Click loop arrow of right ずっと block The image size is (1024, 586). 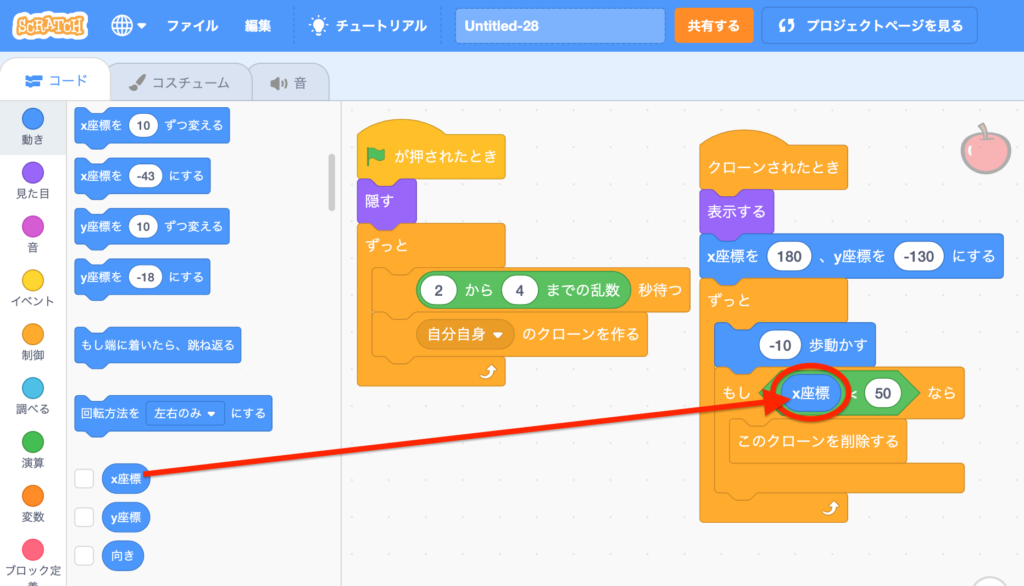pyautogui.click(x=831, y=508)
